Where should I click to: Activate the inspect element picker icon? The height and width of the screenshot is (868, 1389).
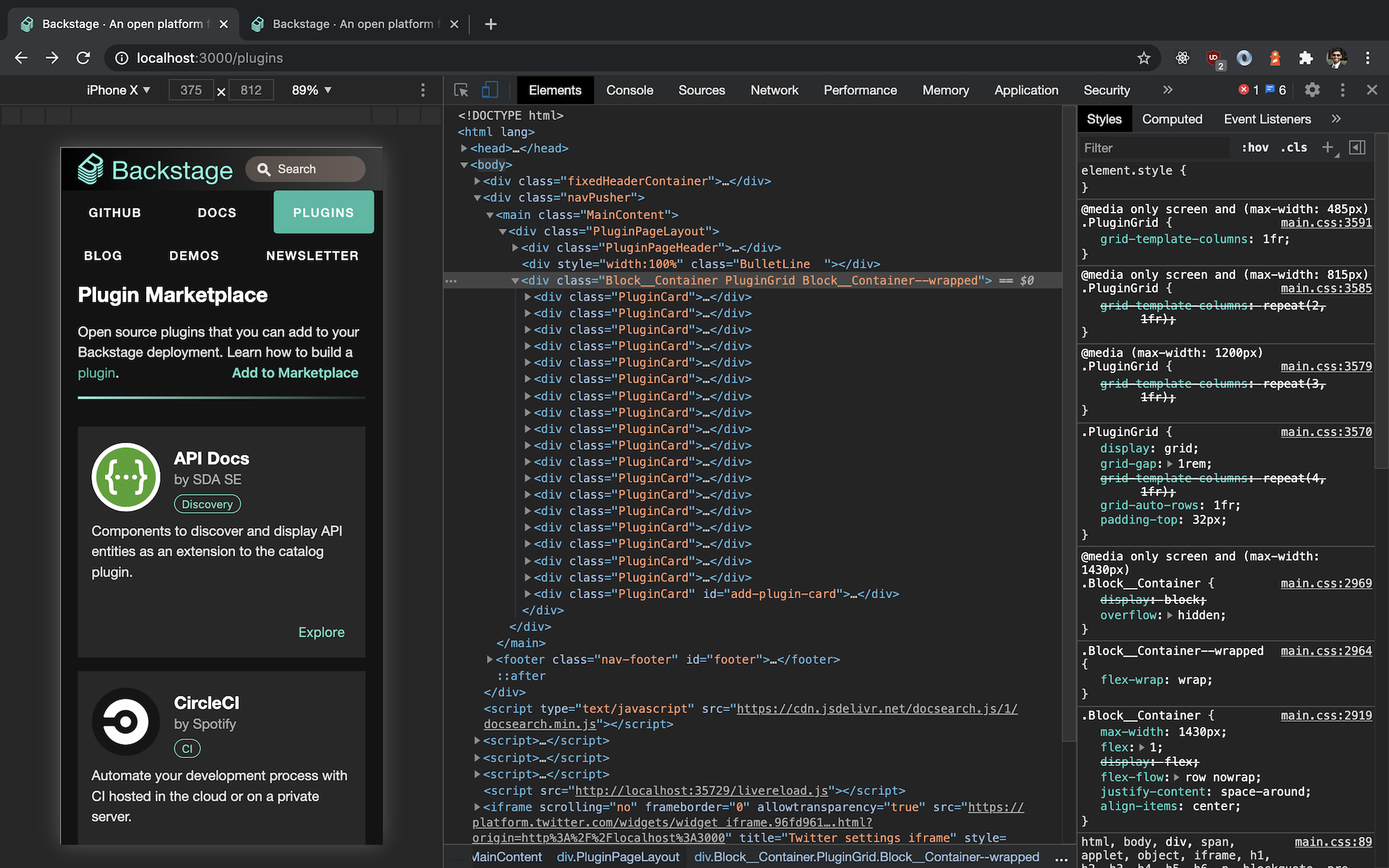pos(461,90)
